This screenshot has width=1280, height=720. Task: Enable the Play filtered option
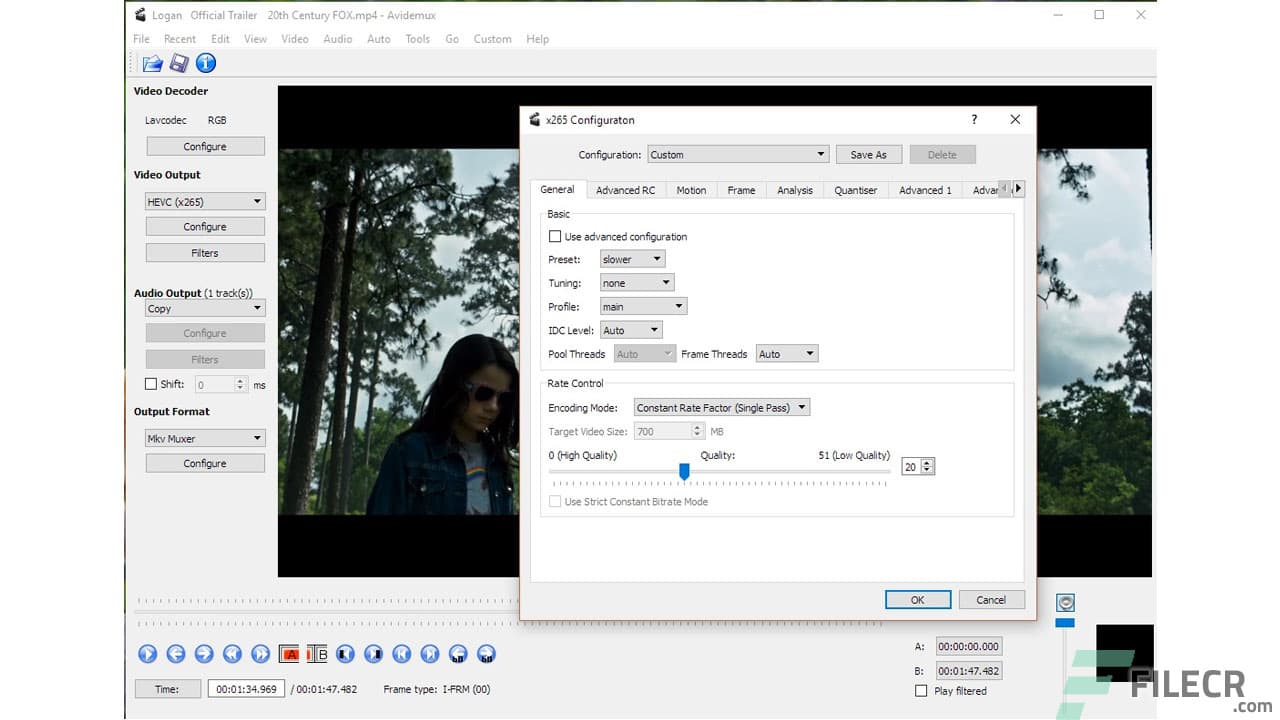tap(921, 691)
